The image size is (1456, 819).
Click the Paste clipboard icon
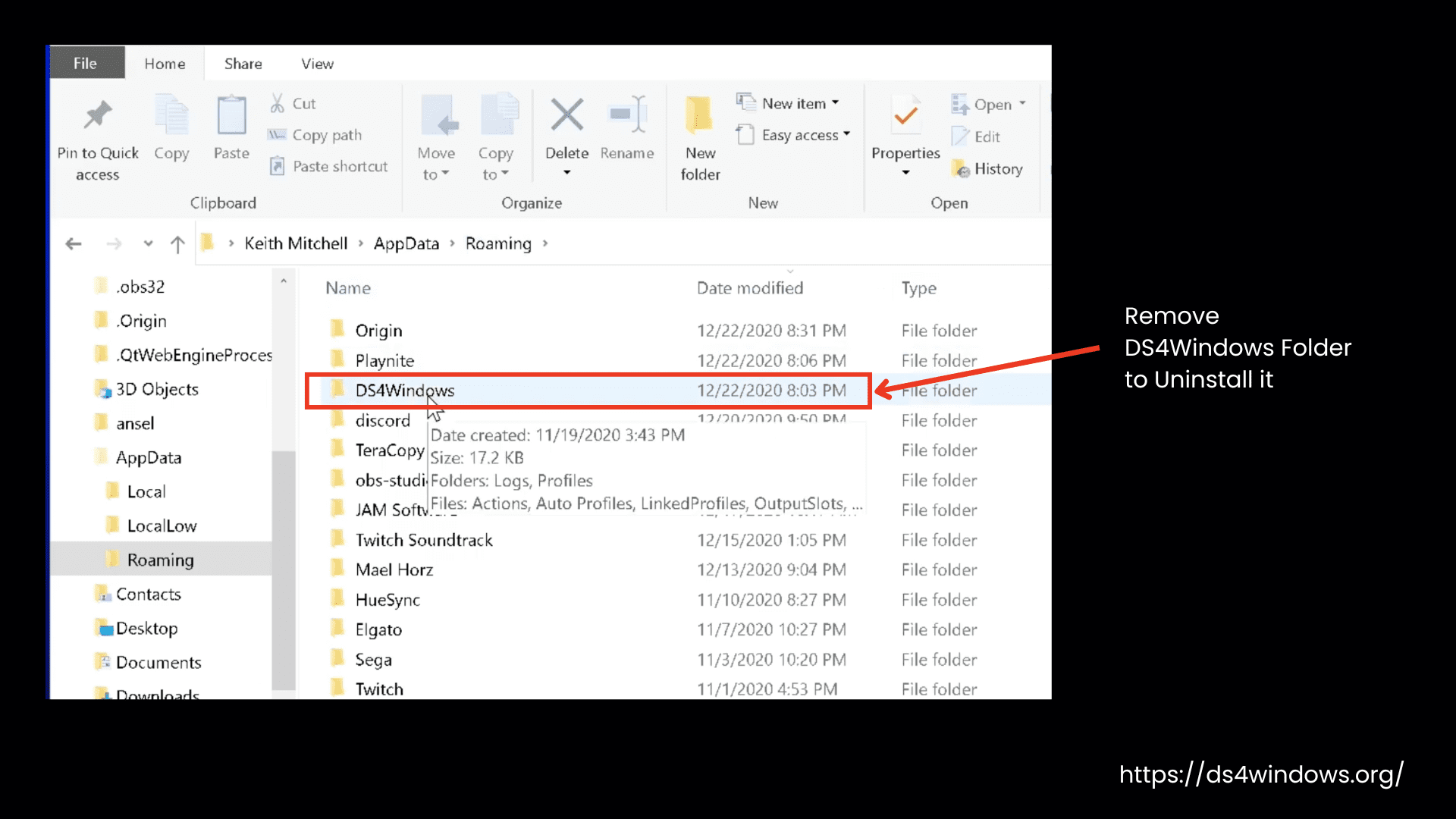[231, 115]
